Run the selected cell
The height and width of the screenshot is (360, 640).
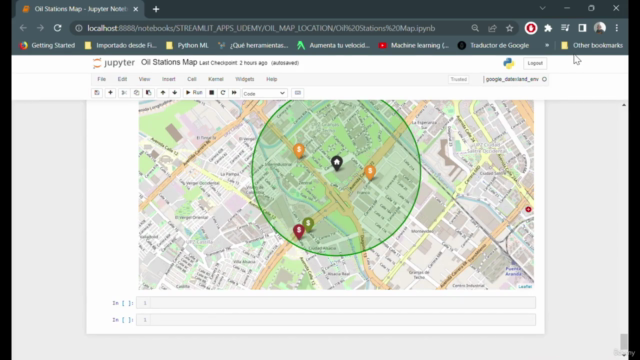click(x=194, y=93)
